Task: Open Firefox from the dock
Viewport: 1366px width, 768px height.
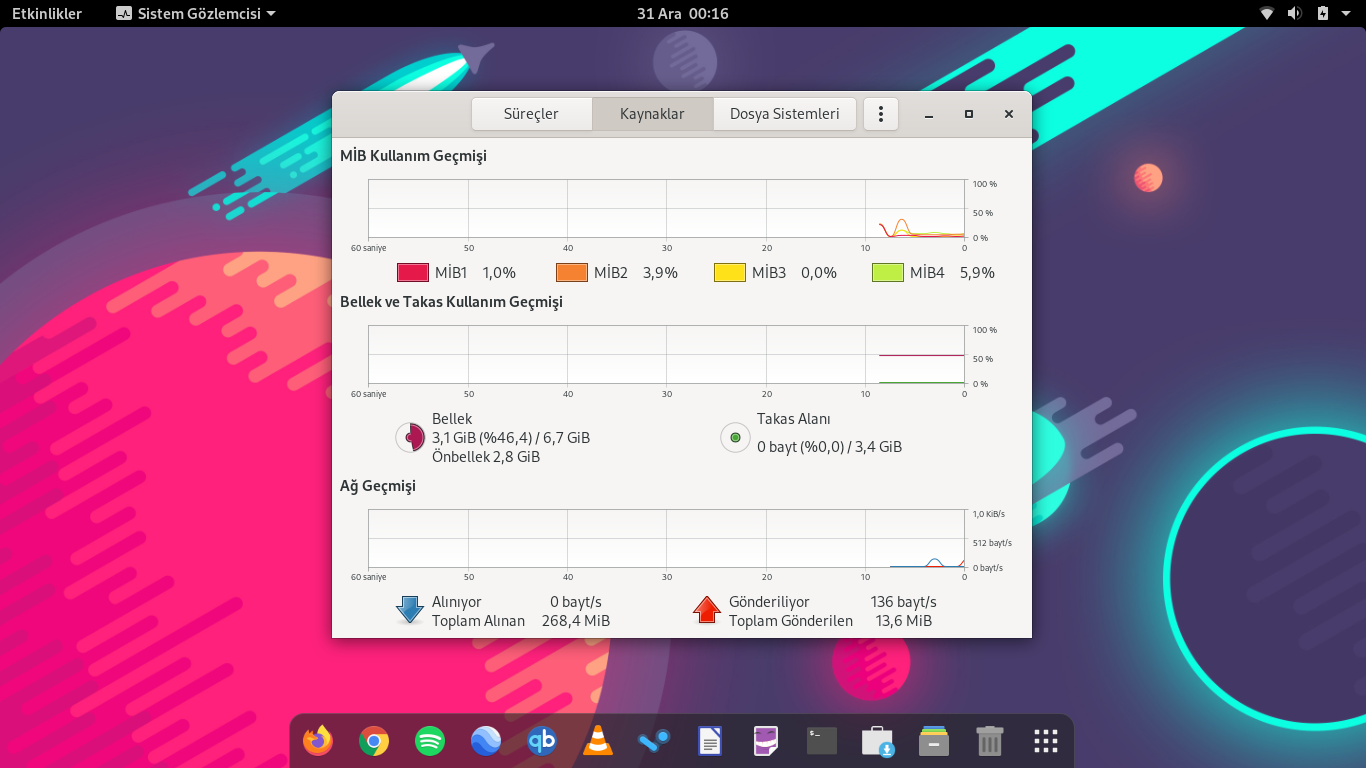Action: pyautogui.click(x=318, y=741)
